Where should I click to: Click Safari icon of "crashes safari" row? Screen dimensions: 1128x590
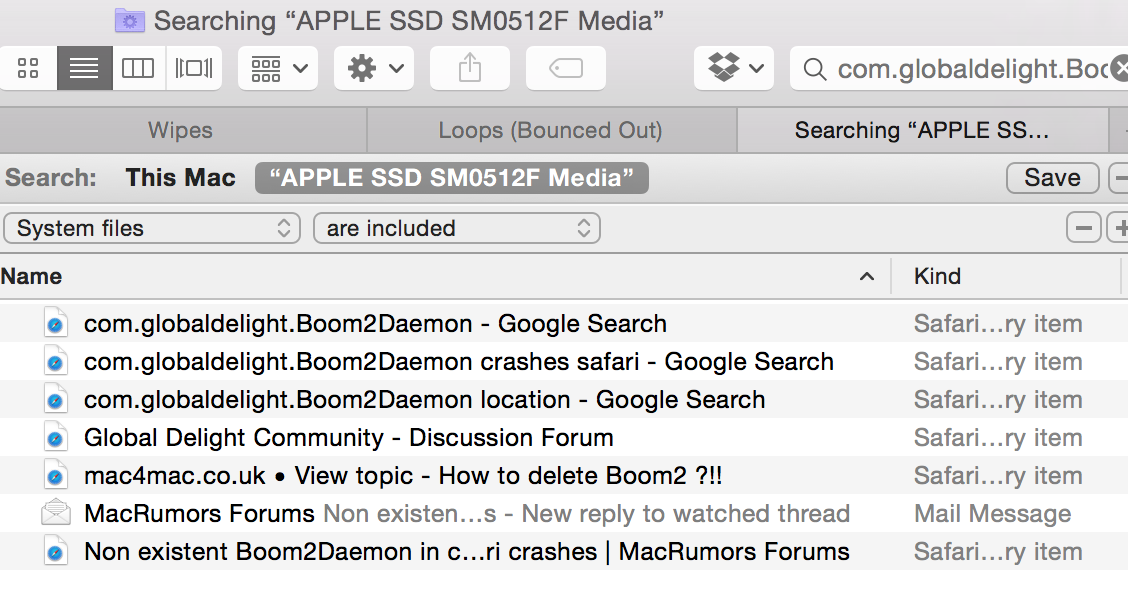[x=55, y=362]
